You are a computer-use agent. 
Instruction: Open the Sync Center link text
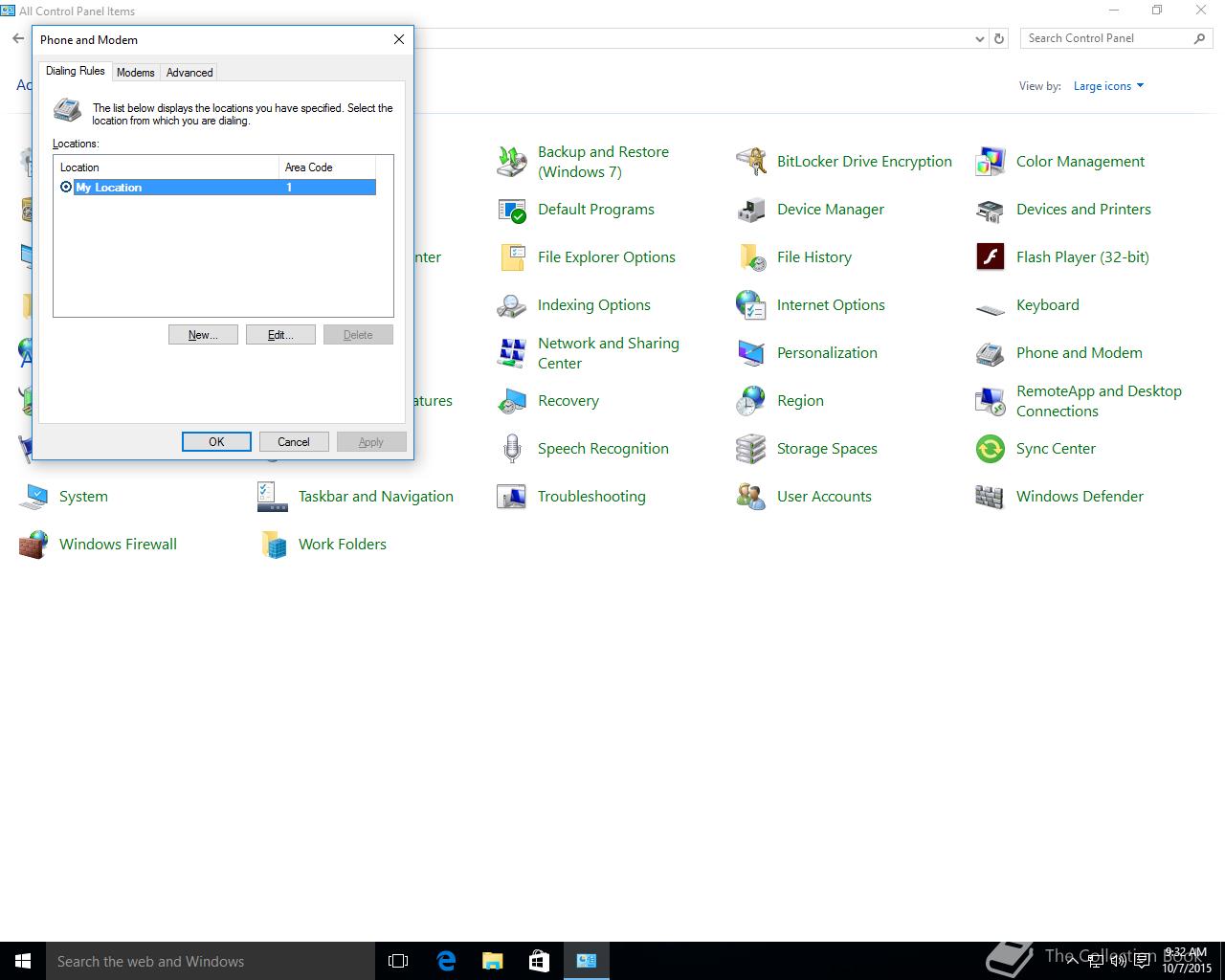(x=1056, y=449)
